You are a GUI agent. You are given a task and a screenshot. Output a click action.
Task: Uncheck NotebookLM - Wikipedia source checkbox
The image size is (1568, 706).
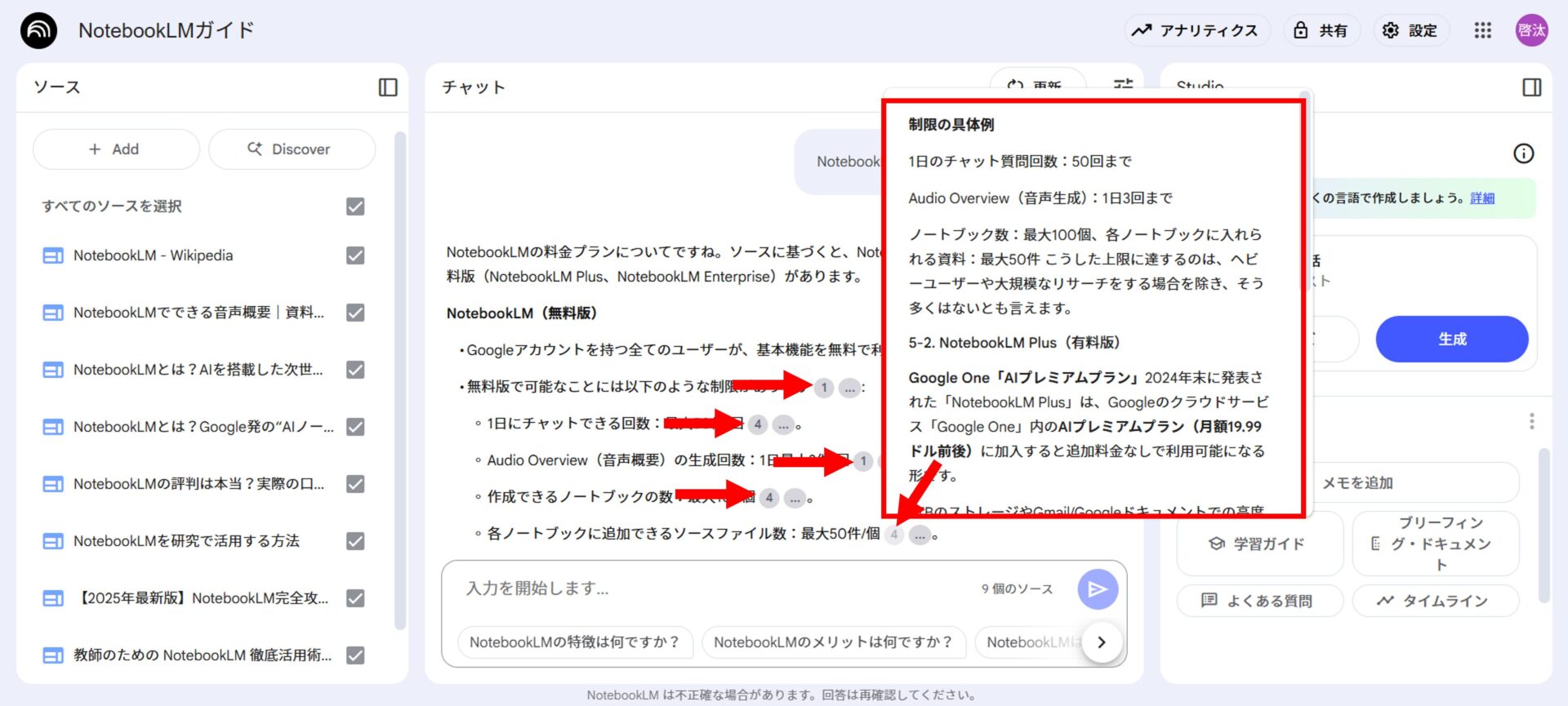point(355,255)
